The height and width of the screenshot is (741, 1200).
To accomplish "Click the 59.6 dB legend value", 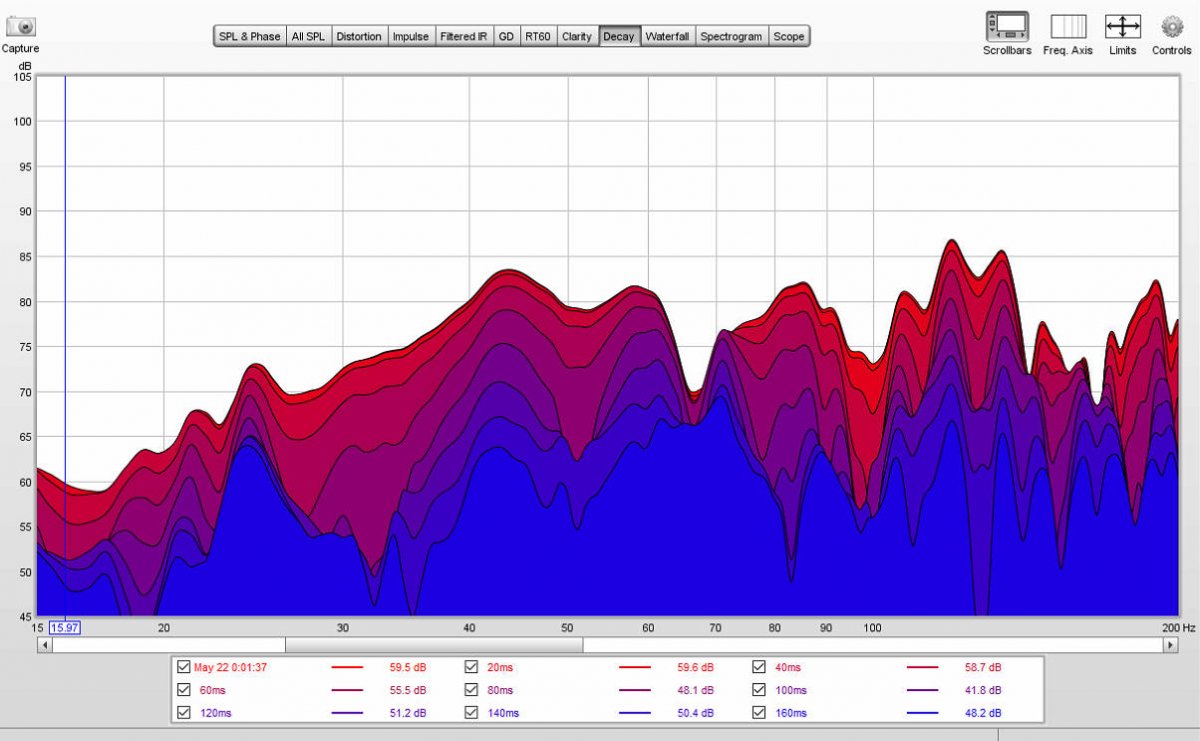I will coord(695,667).
